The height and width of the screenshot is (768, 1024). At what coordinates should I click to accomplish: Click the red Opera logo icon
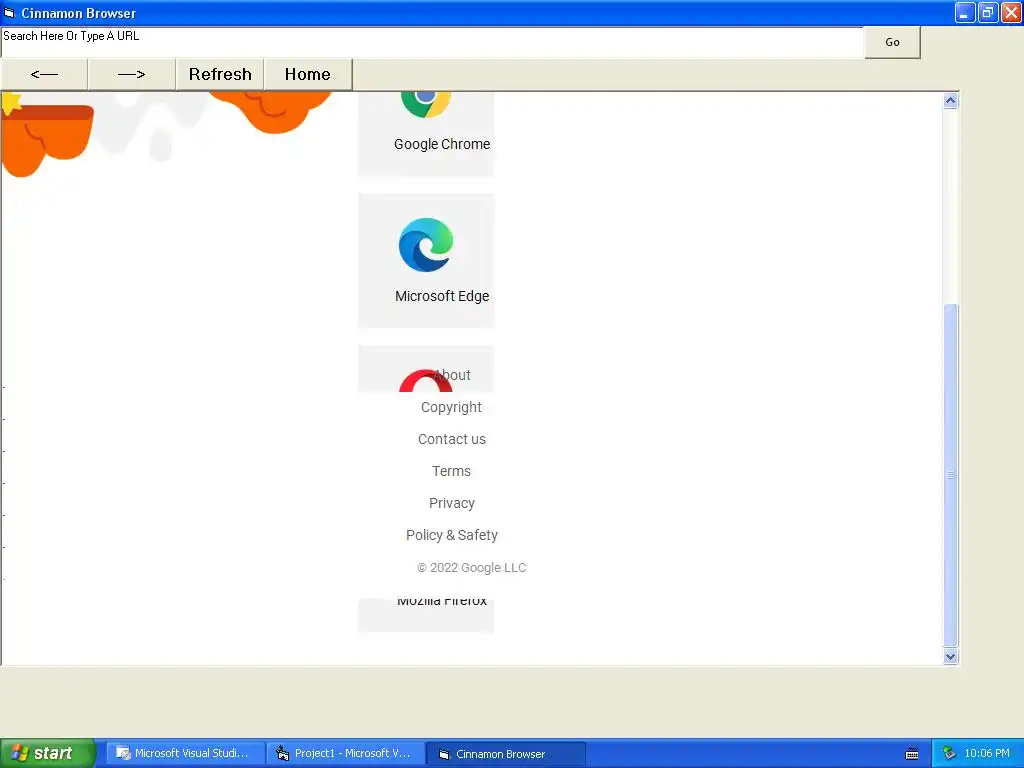pos(425,381)
